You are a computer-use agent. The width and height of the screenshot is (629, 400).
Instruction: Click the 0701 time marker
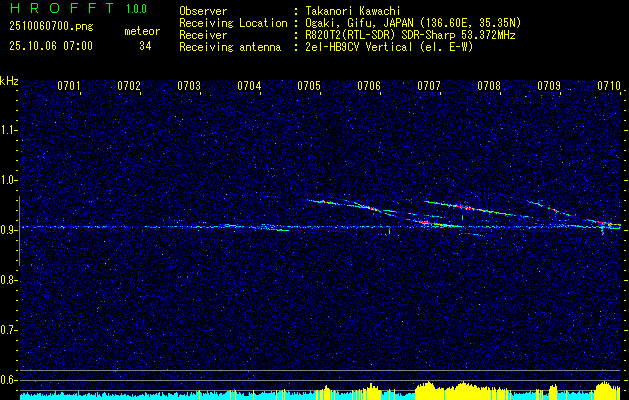coord(69,85)
